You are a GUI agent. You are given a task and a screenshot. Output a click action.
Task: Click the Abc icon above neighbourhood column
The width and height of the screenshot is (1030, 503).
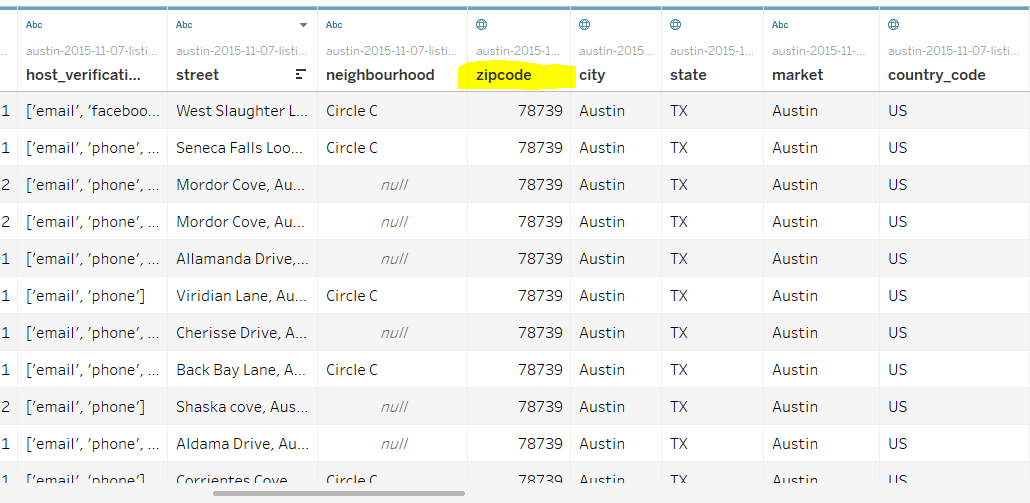334,25
